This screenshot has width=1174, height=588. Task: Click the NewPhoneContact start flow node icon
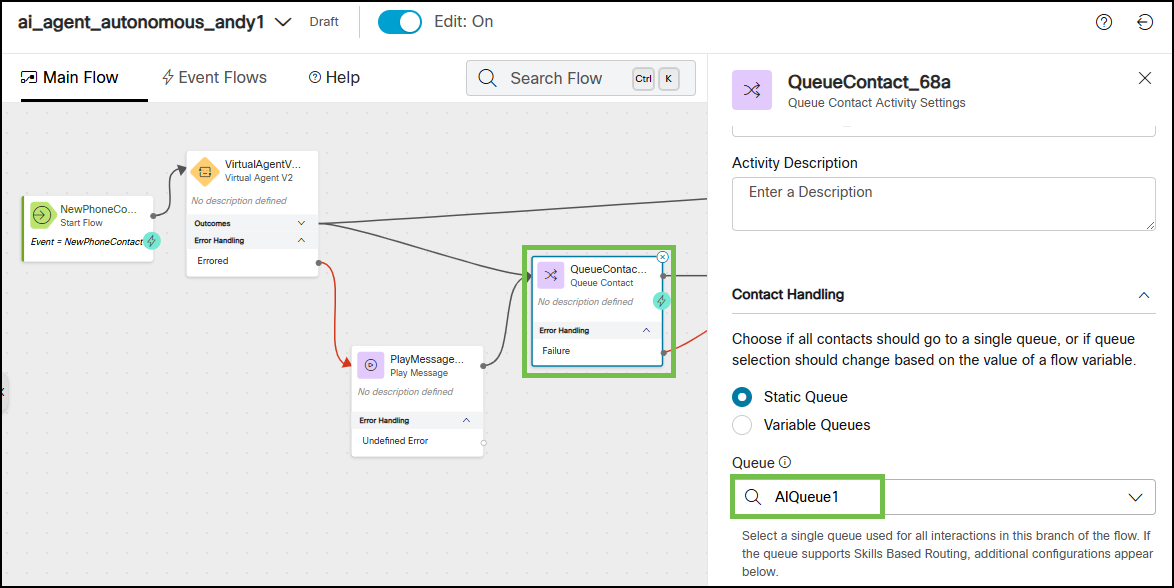coord(42,215)
